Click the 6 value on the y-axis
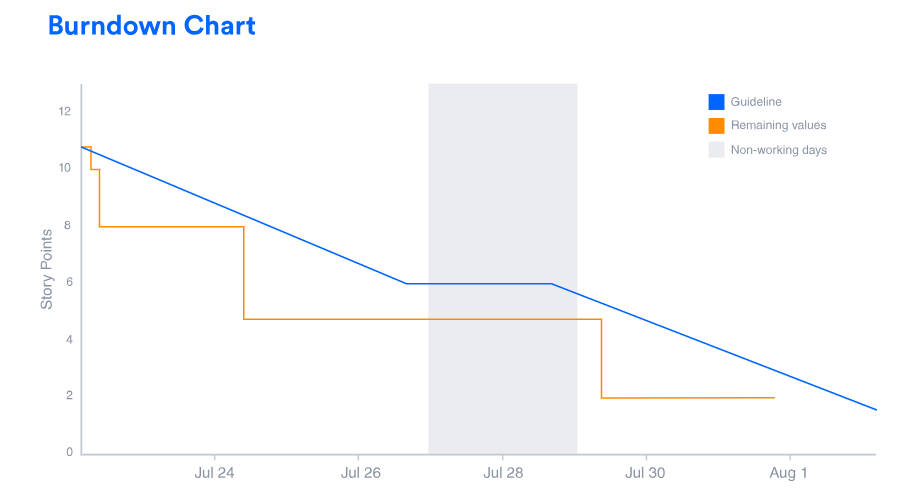910x504 pixels. (68, 282)
